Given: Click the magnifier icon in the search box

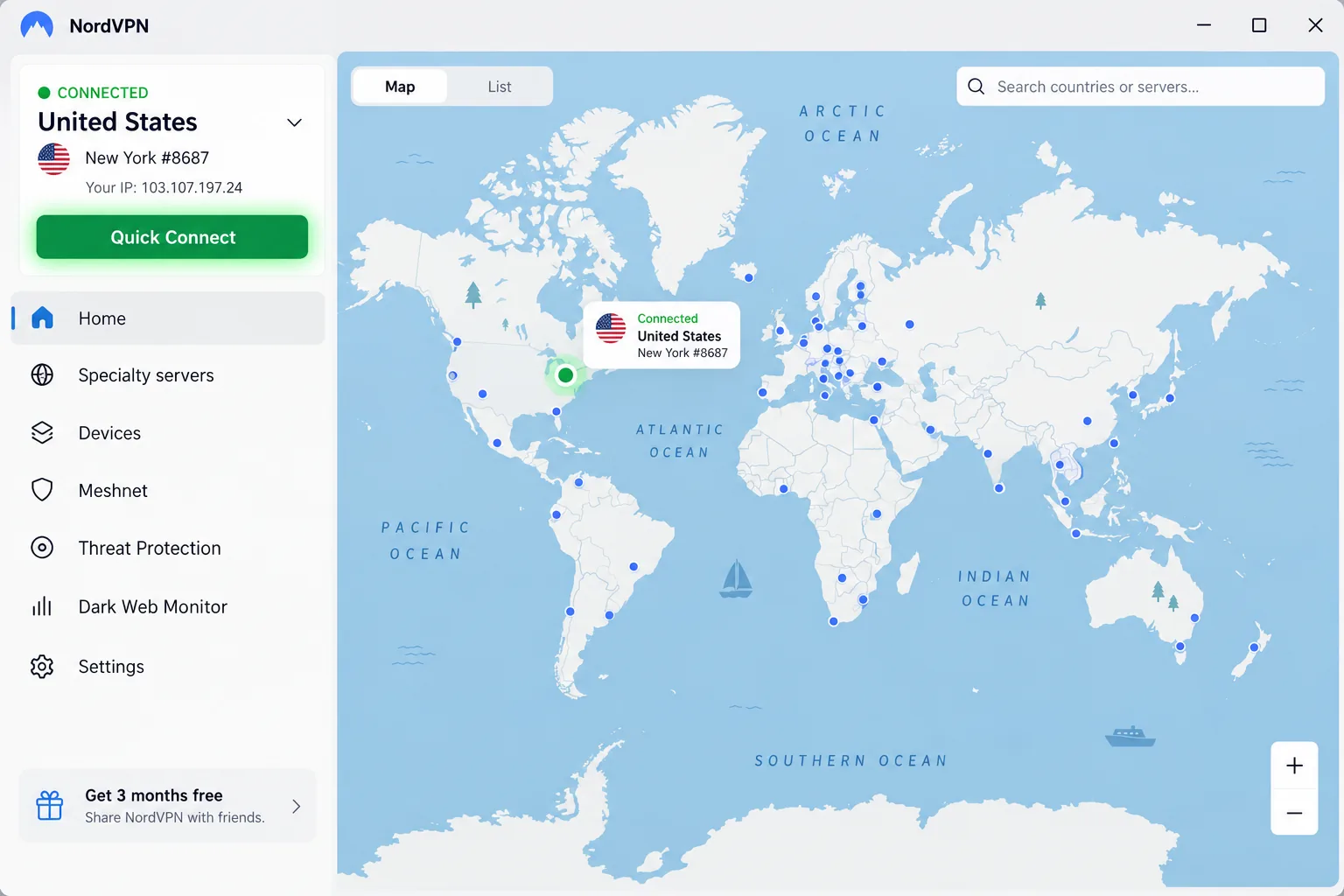Looking at the screenshot, I should tap(976, 87).
